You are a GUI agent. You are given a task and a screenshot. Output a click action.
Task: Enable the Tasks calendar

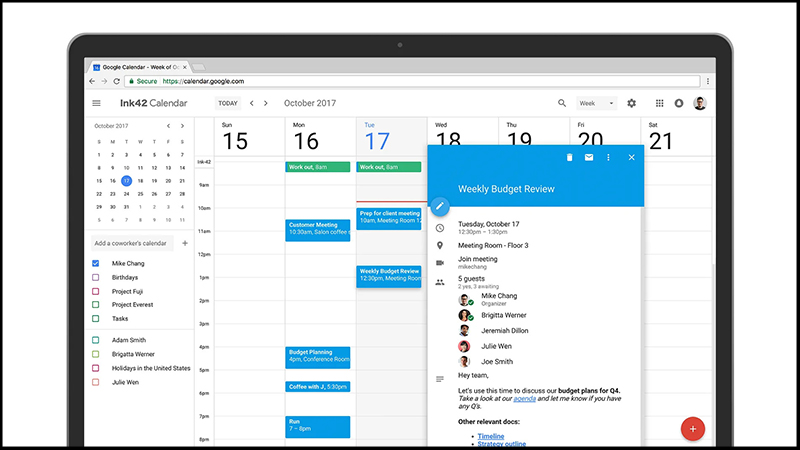coord(95,318)
